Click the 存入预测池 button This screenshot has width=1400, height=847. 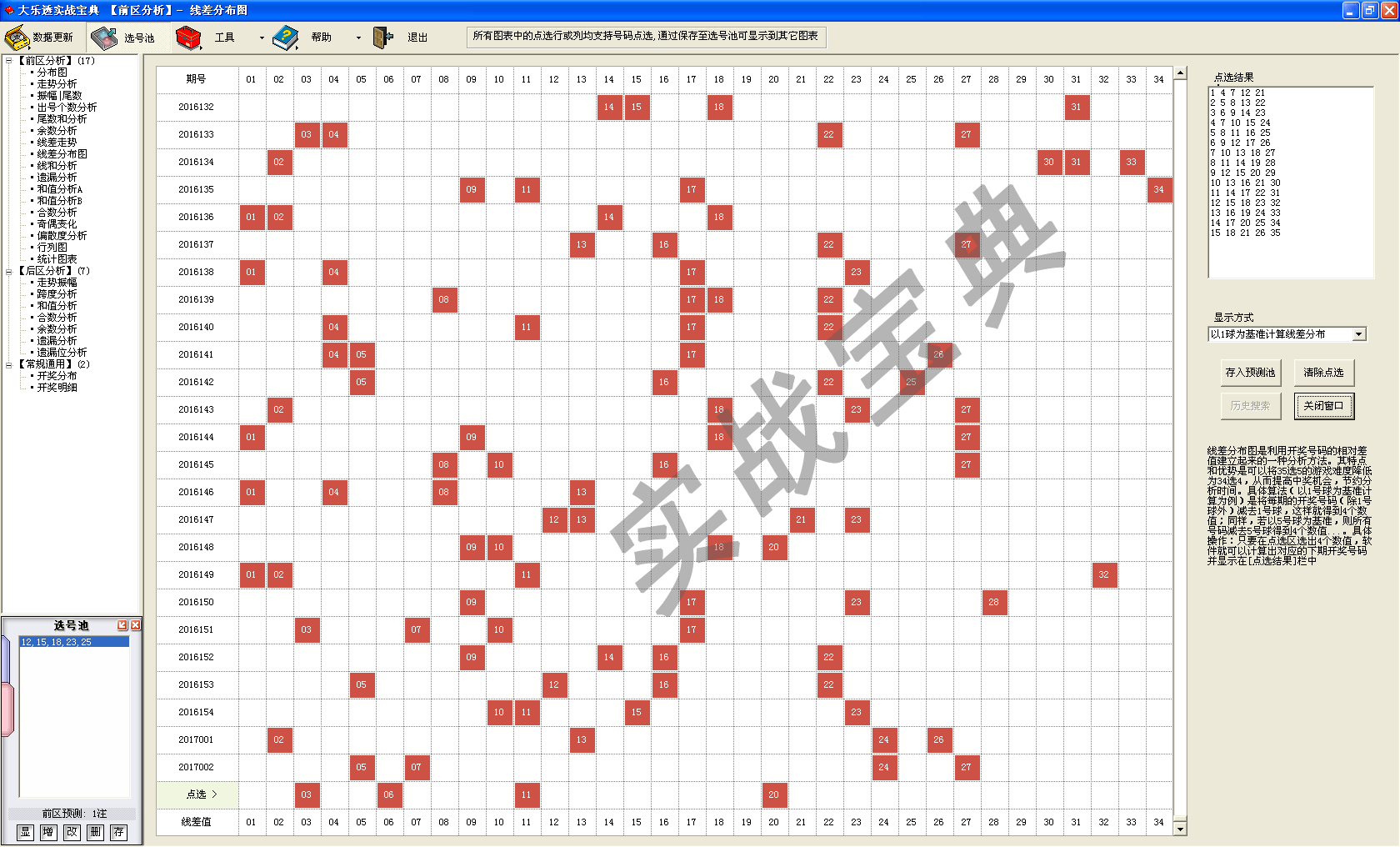click(x=1250, y=373)
